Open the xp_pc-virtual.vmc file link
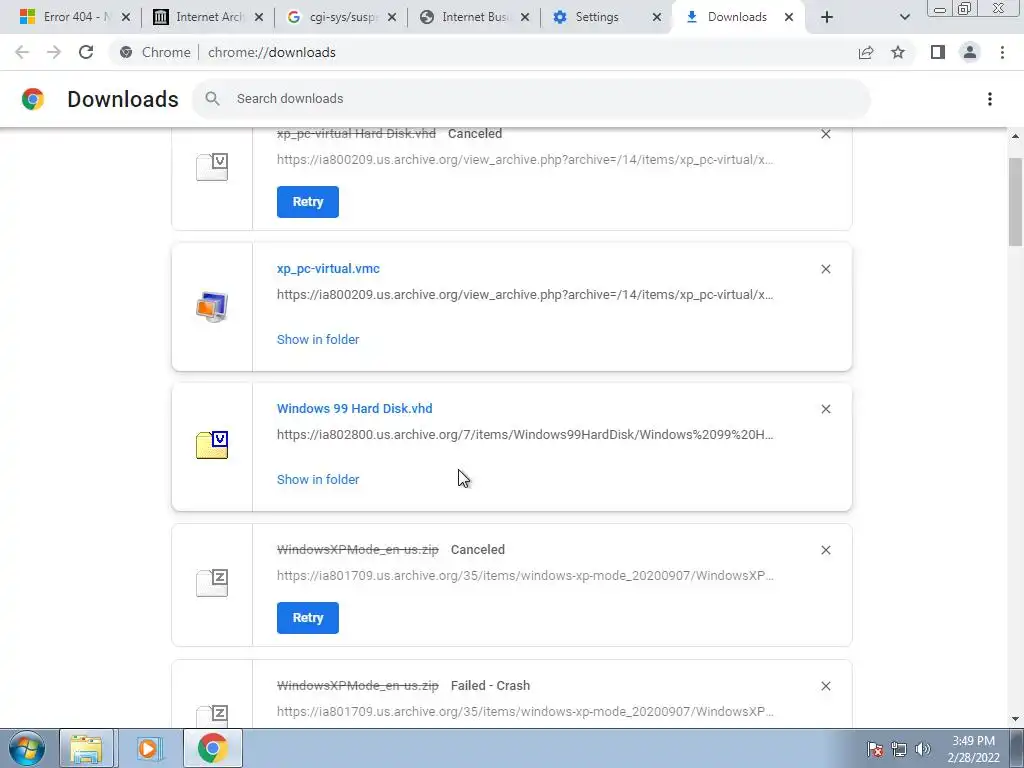The height and width of the screenshot is (768, 1024). pos(328,268)
